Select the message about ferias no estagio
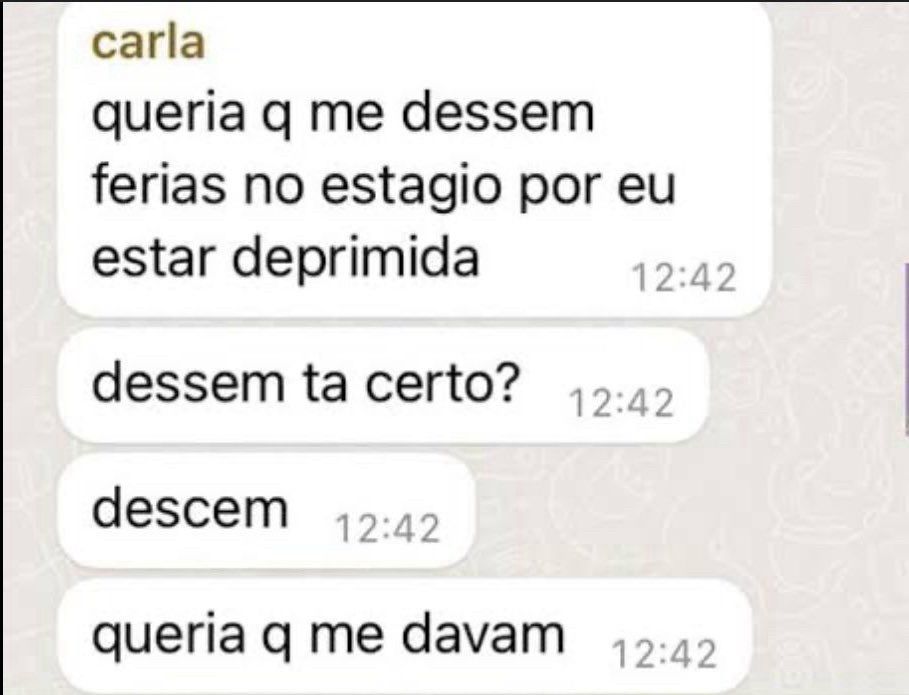The height and width of the screenshot is (695, 909). (x=415, y=159)
